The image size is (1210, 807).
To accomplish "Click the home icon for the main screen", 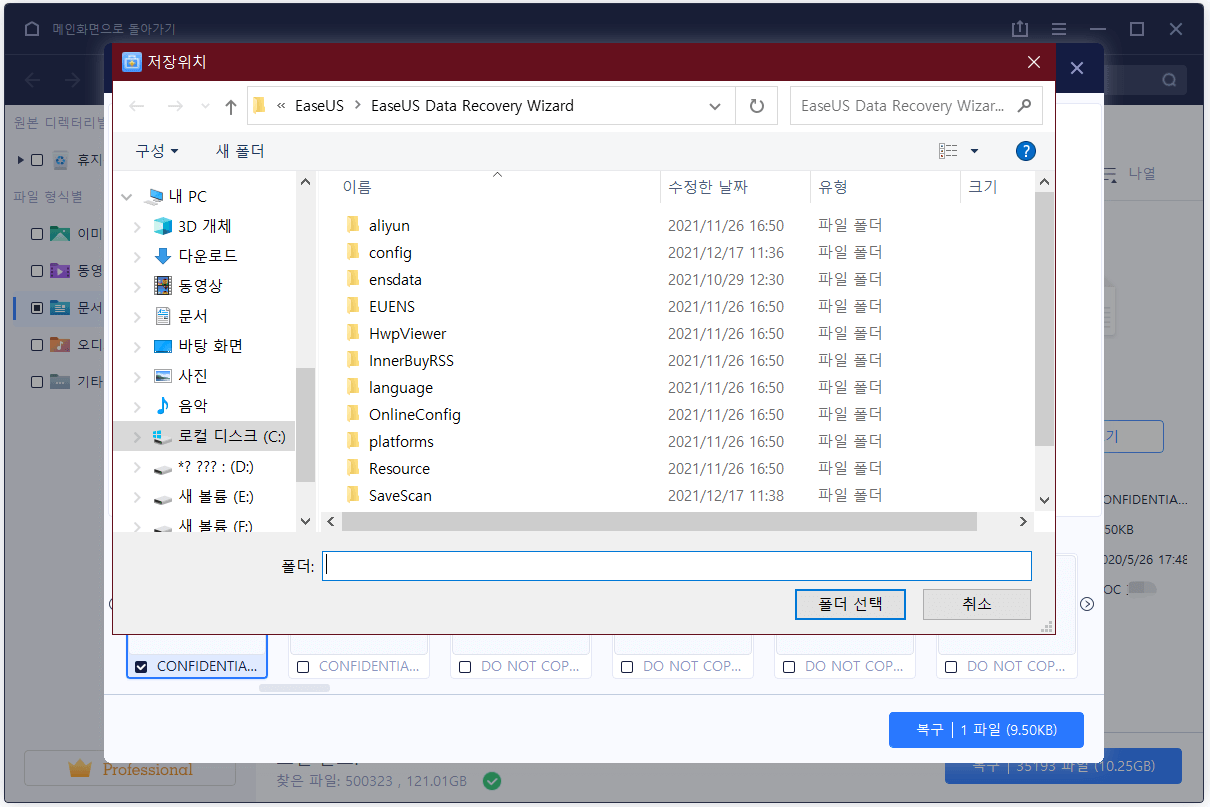I will tap(32, 29).
